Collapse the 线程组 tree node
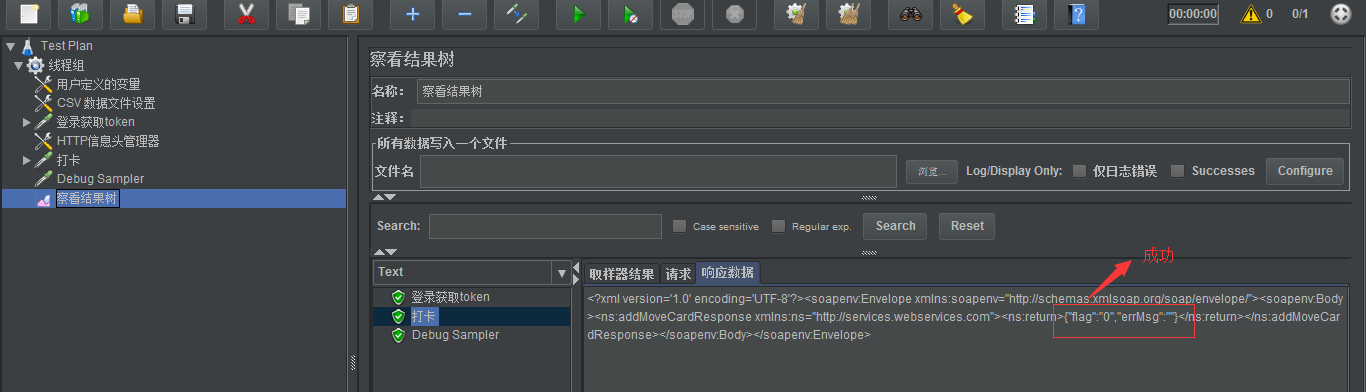The image size is (1366, 392). click(x=19, y=65)
